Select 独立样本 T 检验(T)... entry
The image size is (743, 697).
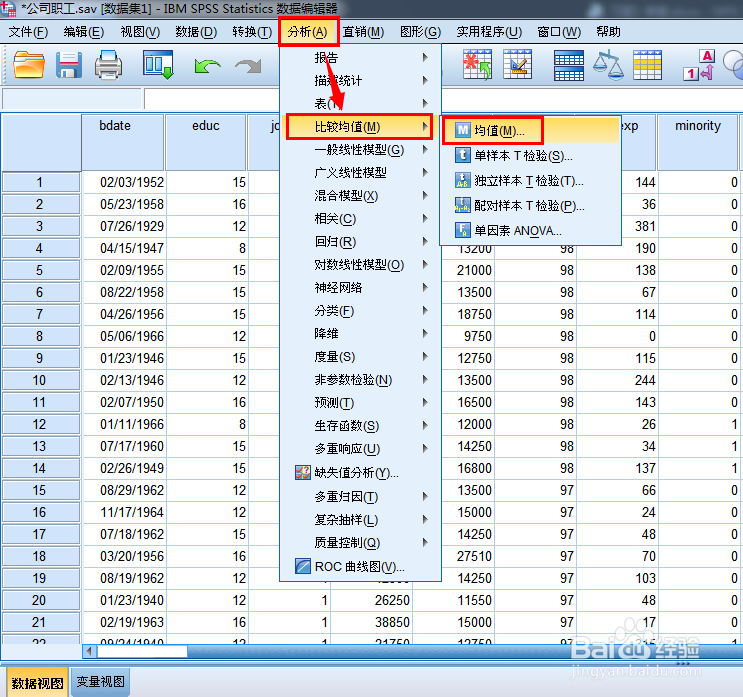531,181
